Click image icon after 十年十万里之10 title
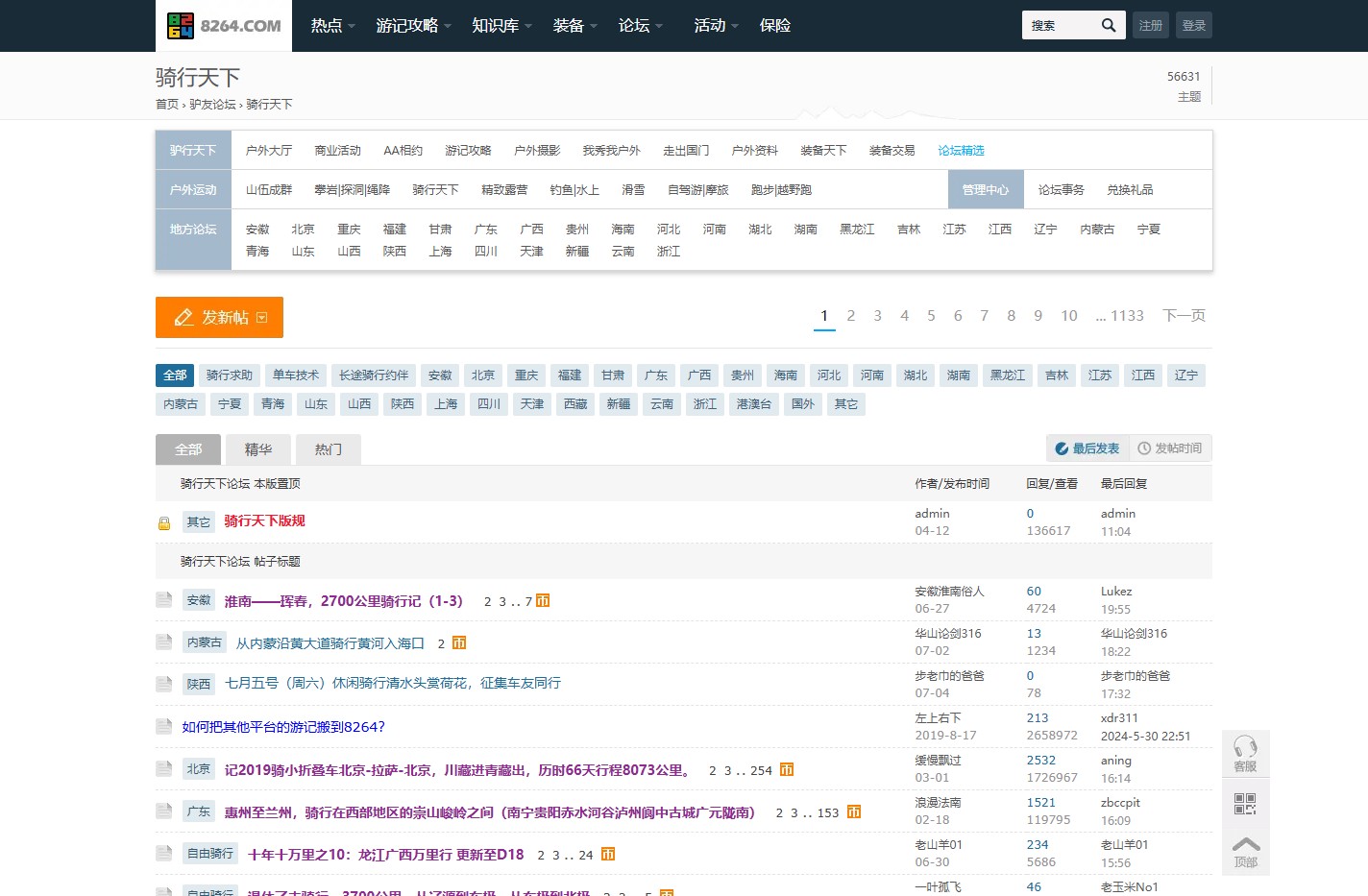This screenshot has height=896, width=1368. coord(608,854)
